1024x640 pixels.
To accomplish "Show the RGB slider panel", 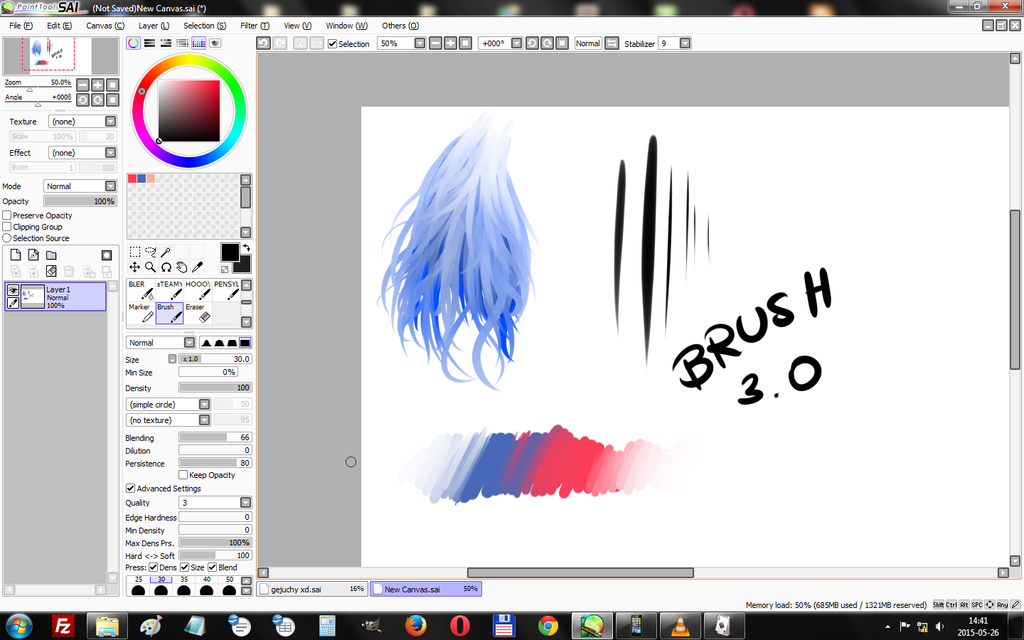I will point(150,43).
